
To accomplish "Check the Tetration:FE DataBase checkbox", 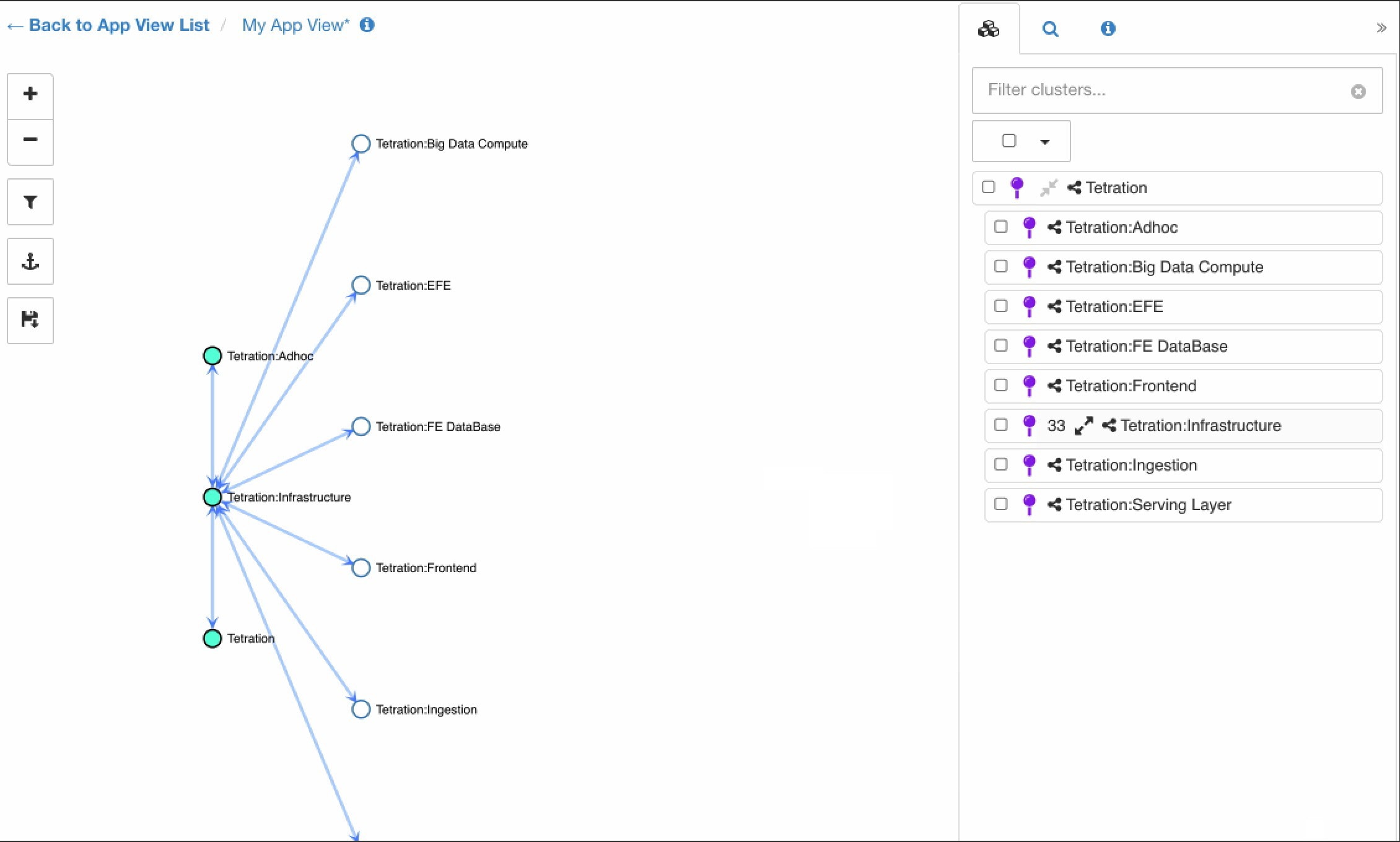I will 1001,345.
